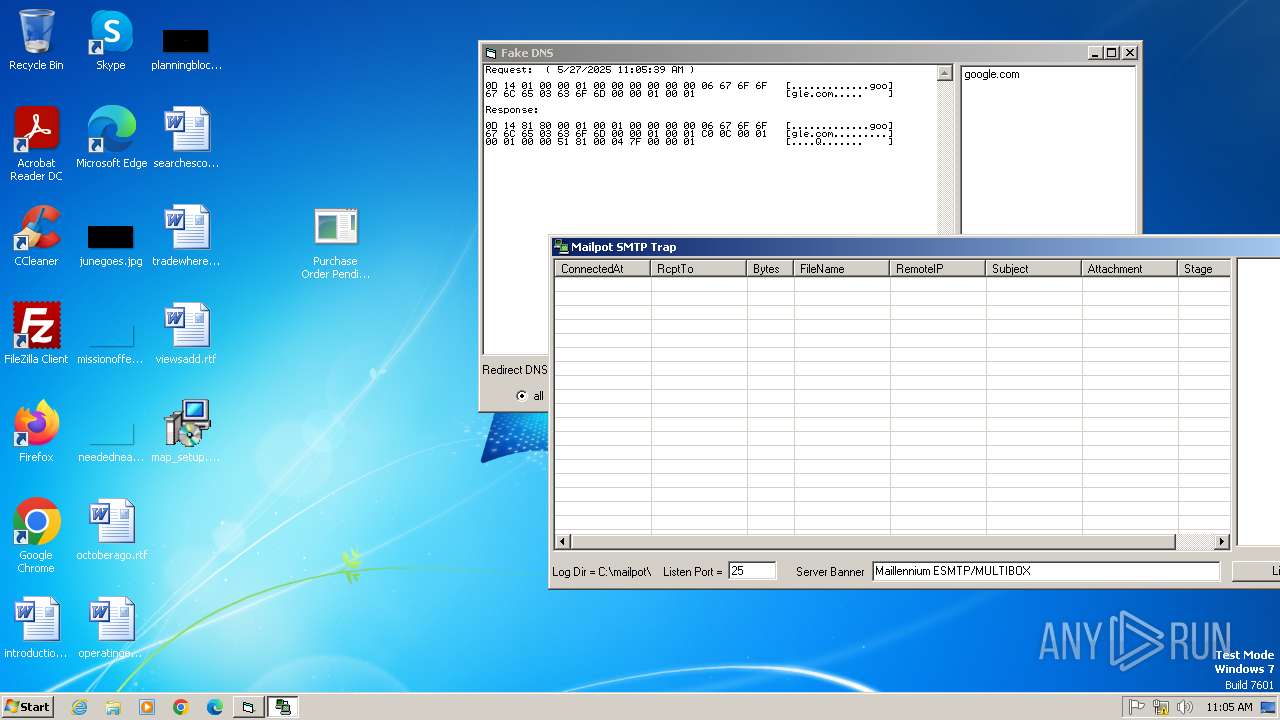Select the introductio Word document icon
1280x720 pixels.
click(36, 627)
